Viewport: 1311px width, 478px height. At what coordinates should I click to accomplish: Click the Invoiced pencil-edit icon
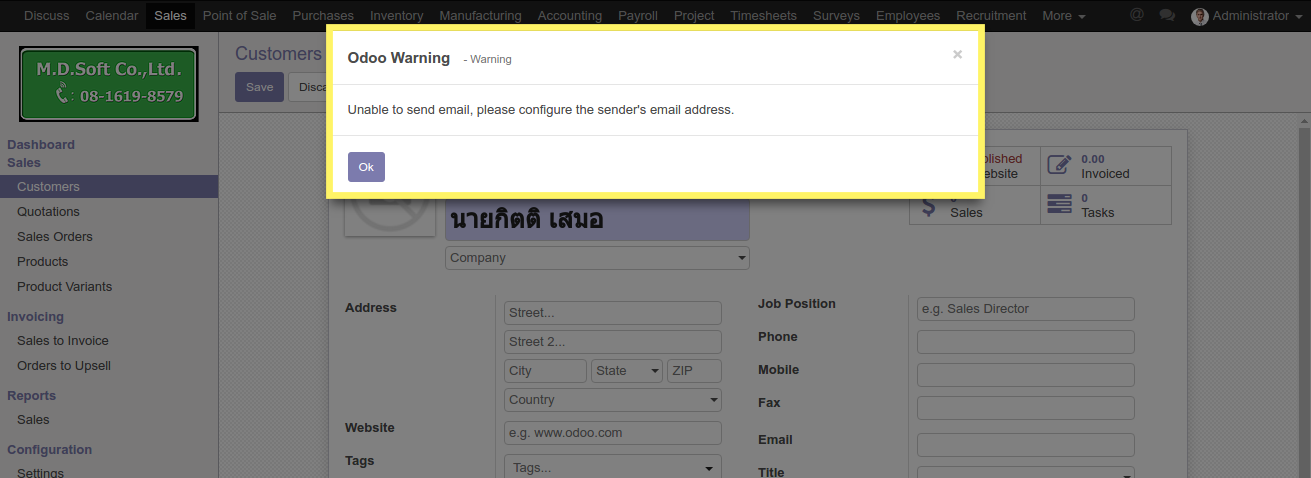coord(1059,166)
